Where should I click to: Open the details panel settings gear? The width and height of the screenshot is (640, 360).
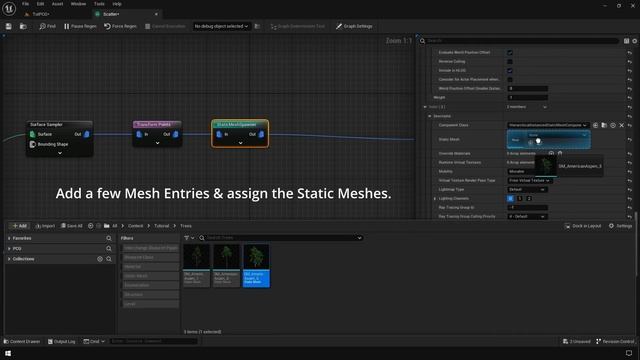click(x=635, y=41)
